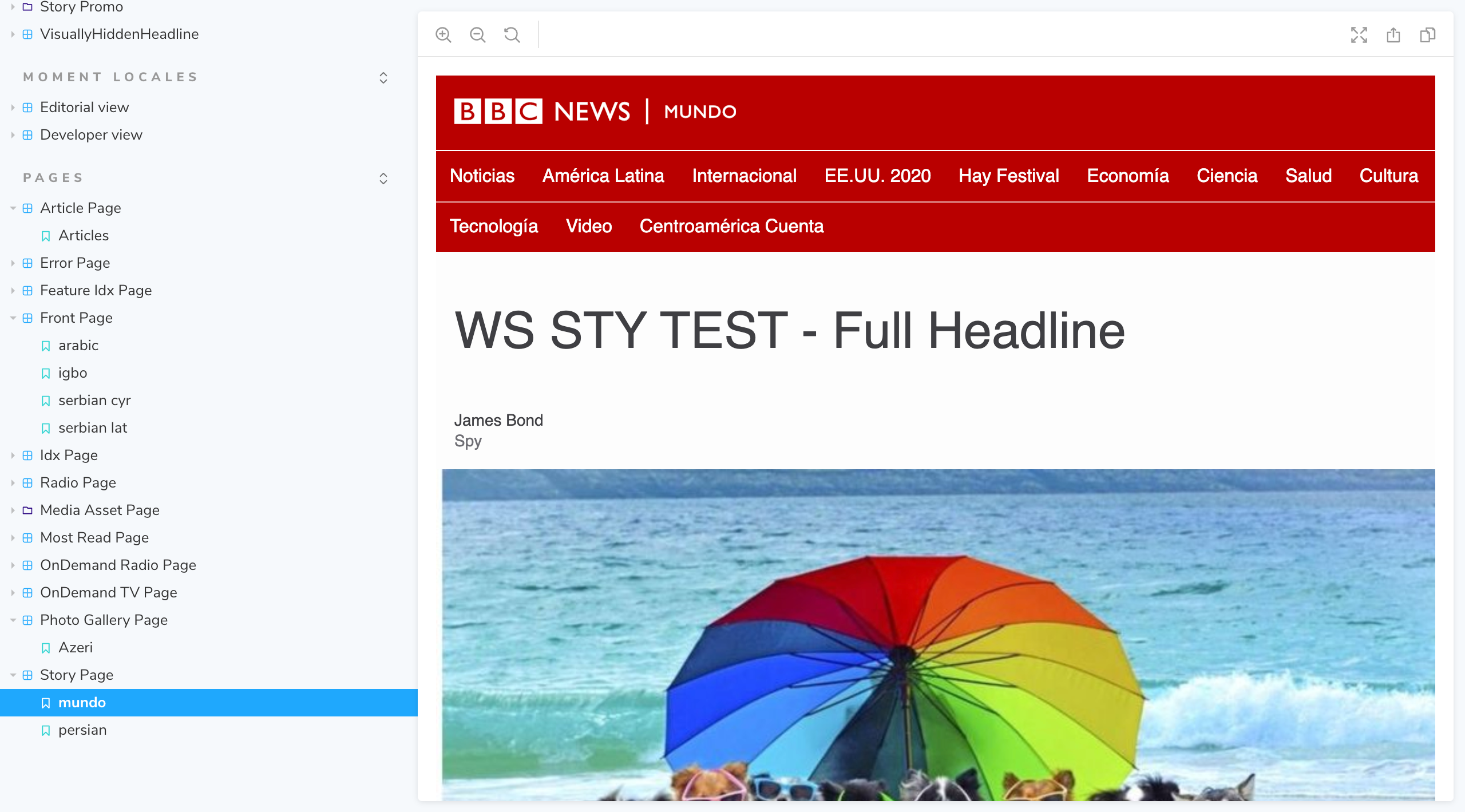Open the América Latina navigation item
Image resolution: width=1465 pixels, height=812 pixels.
click(603, 176)
